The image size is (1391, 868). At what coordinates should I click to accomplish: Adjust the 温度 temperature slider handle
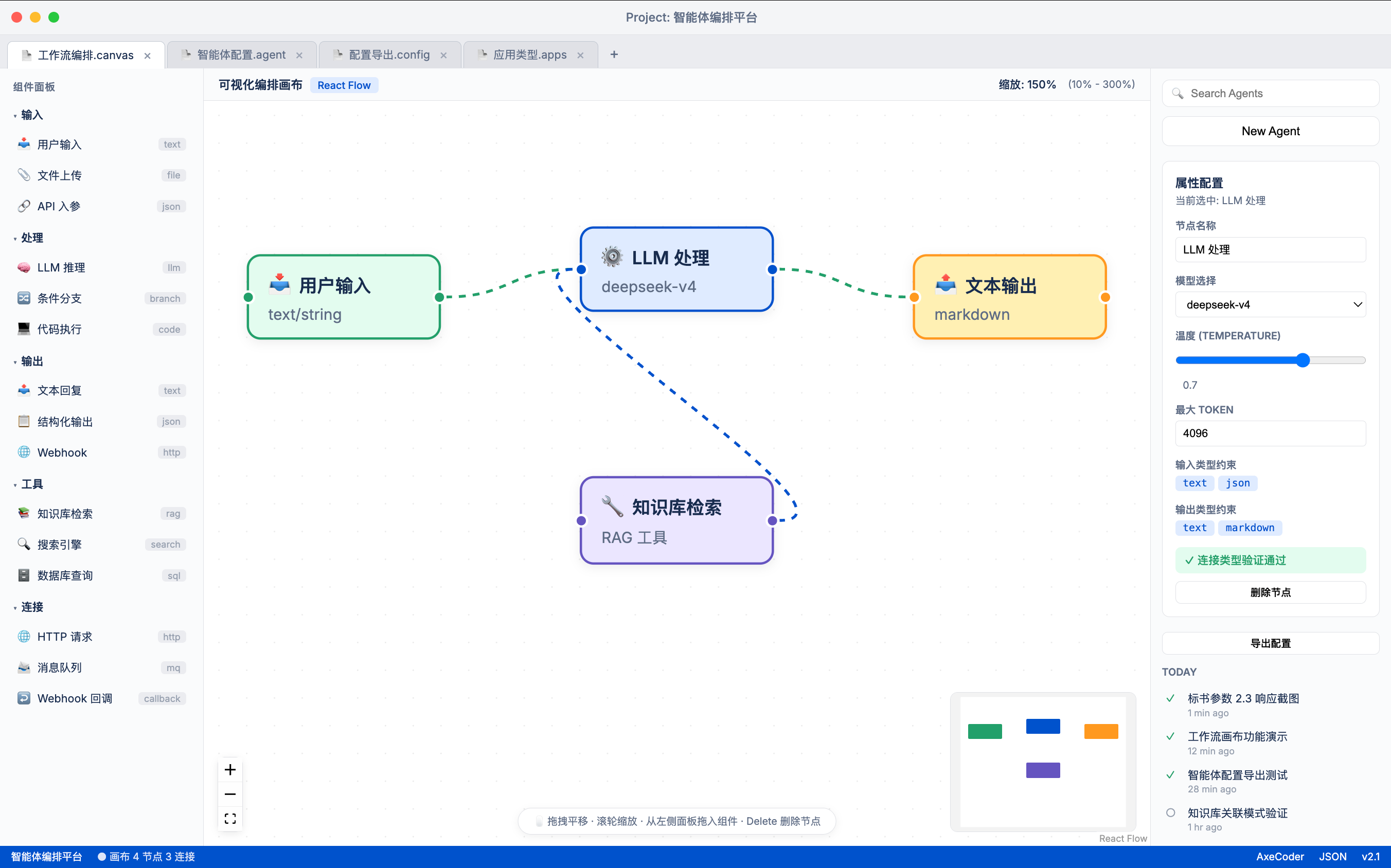click(x=1303, y=360)
